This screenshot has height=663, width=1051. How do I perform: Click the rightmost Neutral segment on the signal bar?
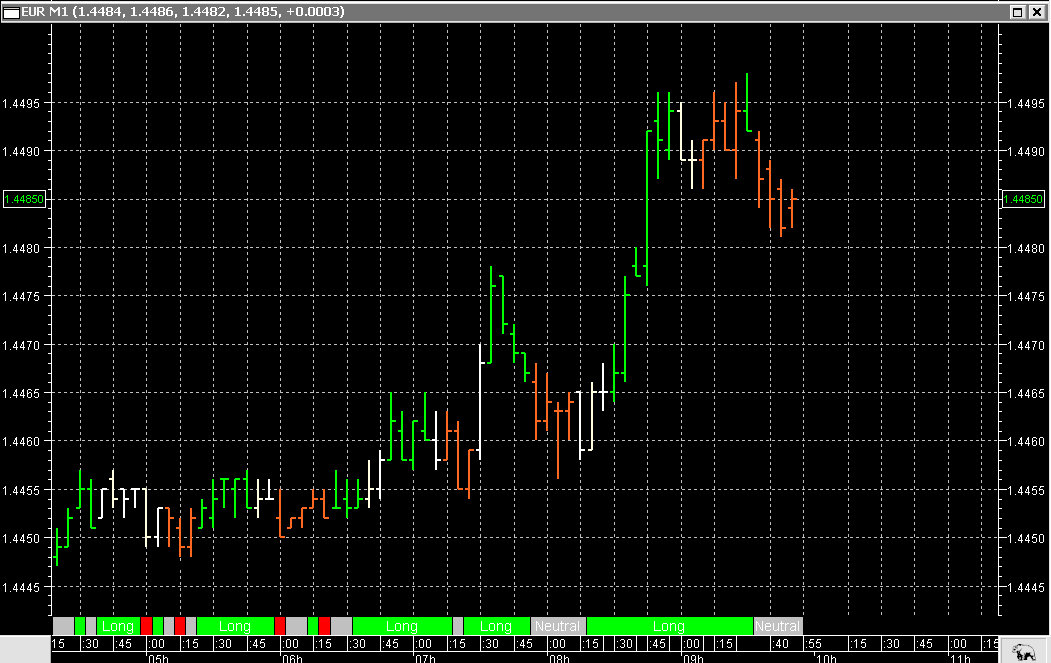point(777,626)
